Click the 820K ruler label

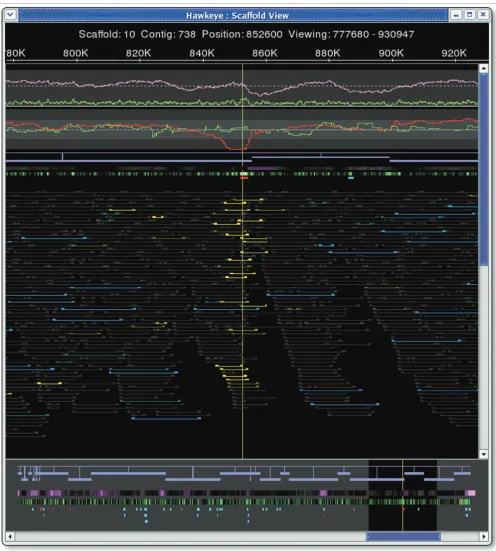tap(139, 53)
